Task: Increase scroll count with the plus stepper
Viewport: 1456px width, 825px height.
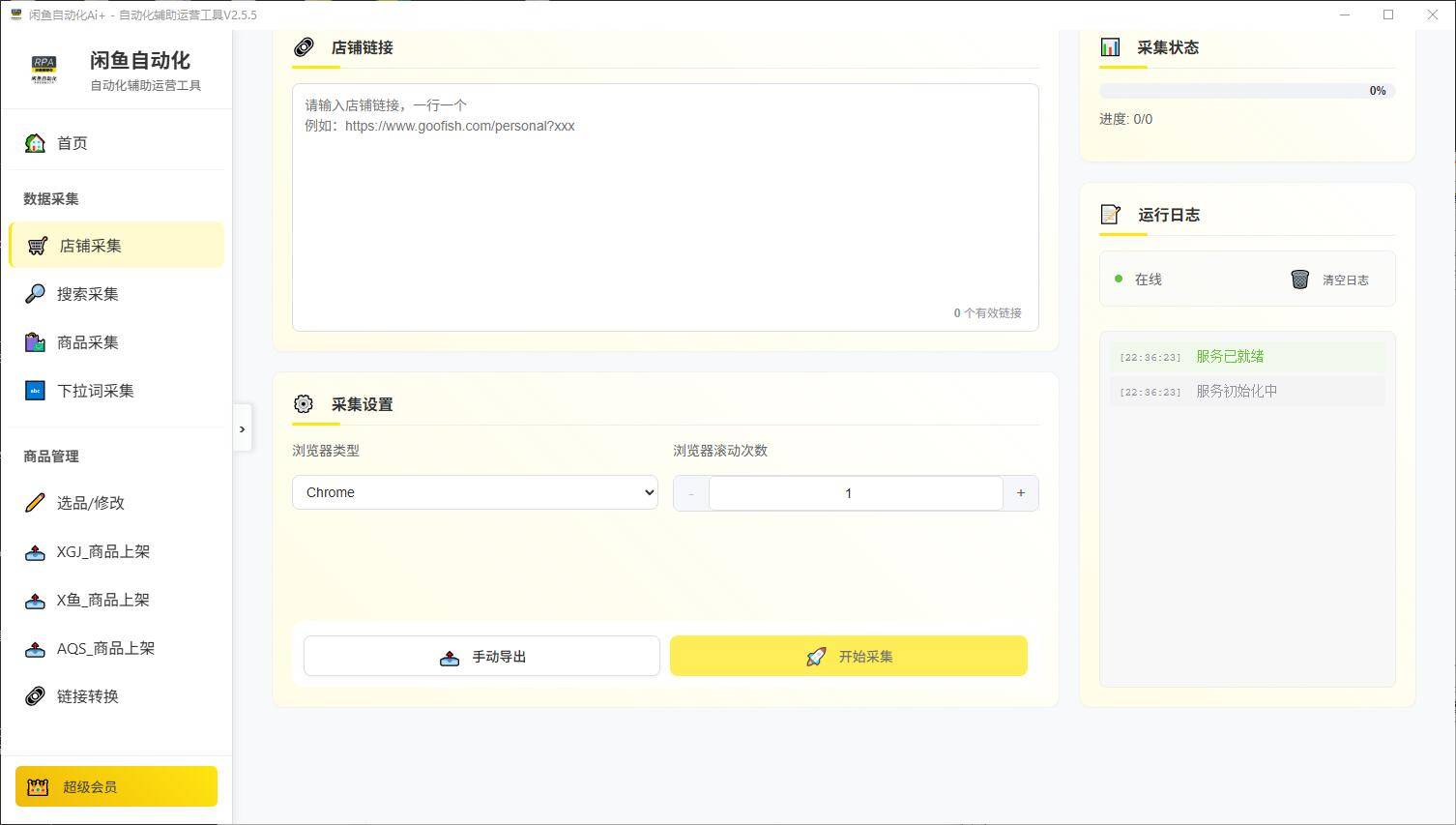Action: (1020, 492)
